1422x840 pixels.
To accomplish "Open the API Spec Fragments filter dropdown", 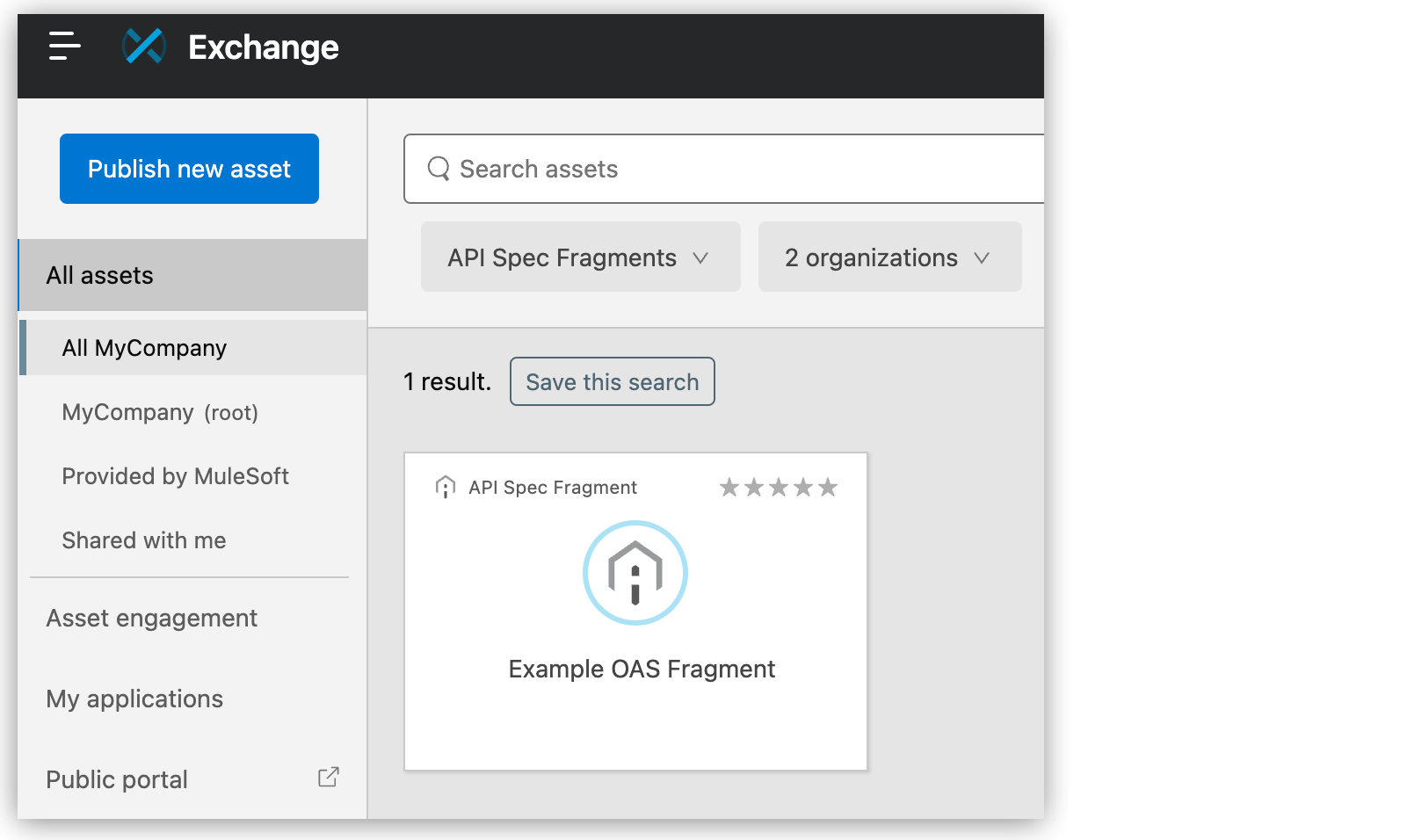I will 579,257.
